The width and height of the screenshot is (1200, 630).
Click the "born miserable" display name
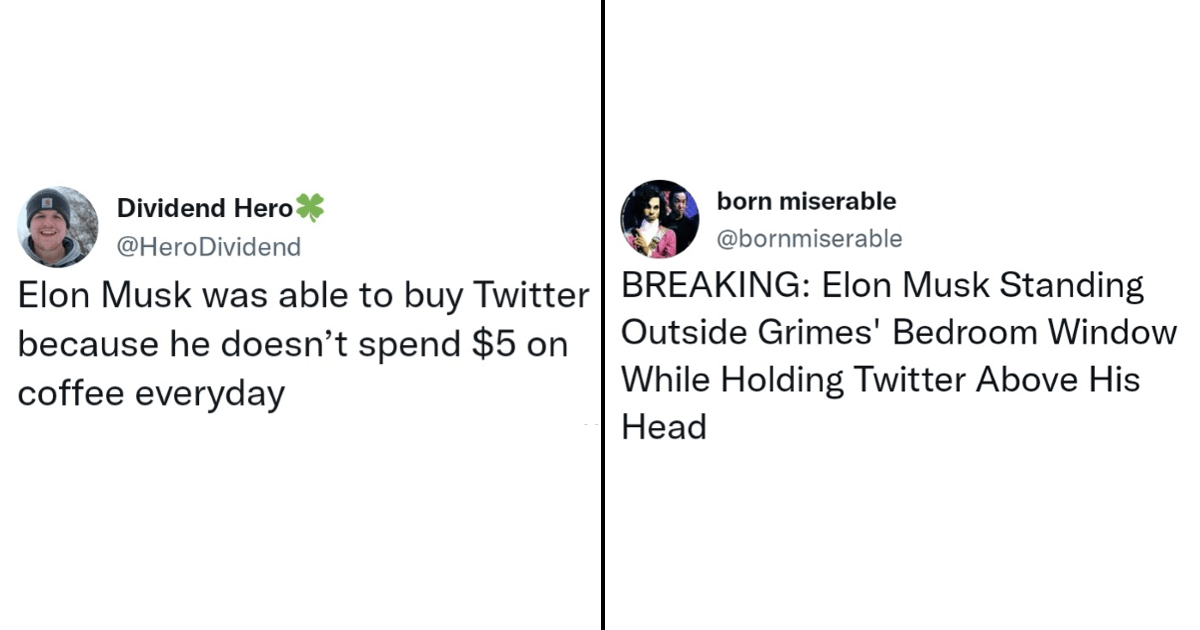(x=806, y=201)
